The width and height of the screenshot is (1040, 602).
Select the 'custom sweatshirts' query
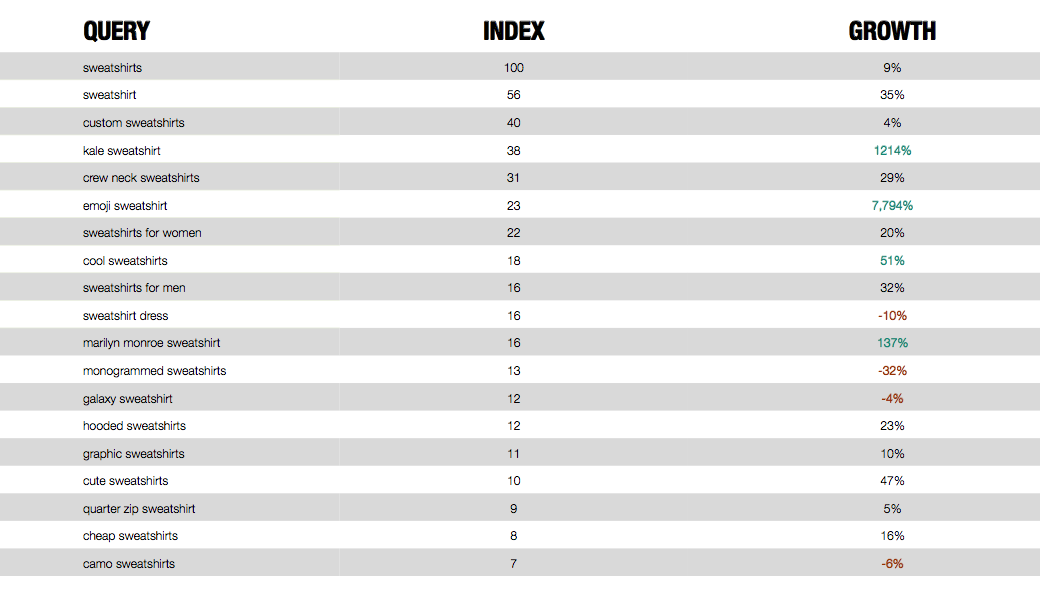pyautogui.click(x=133, y=123)
